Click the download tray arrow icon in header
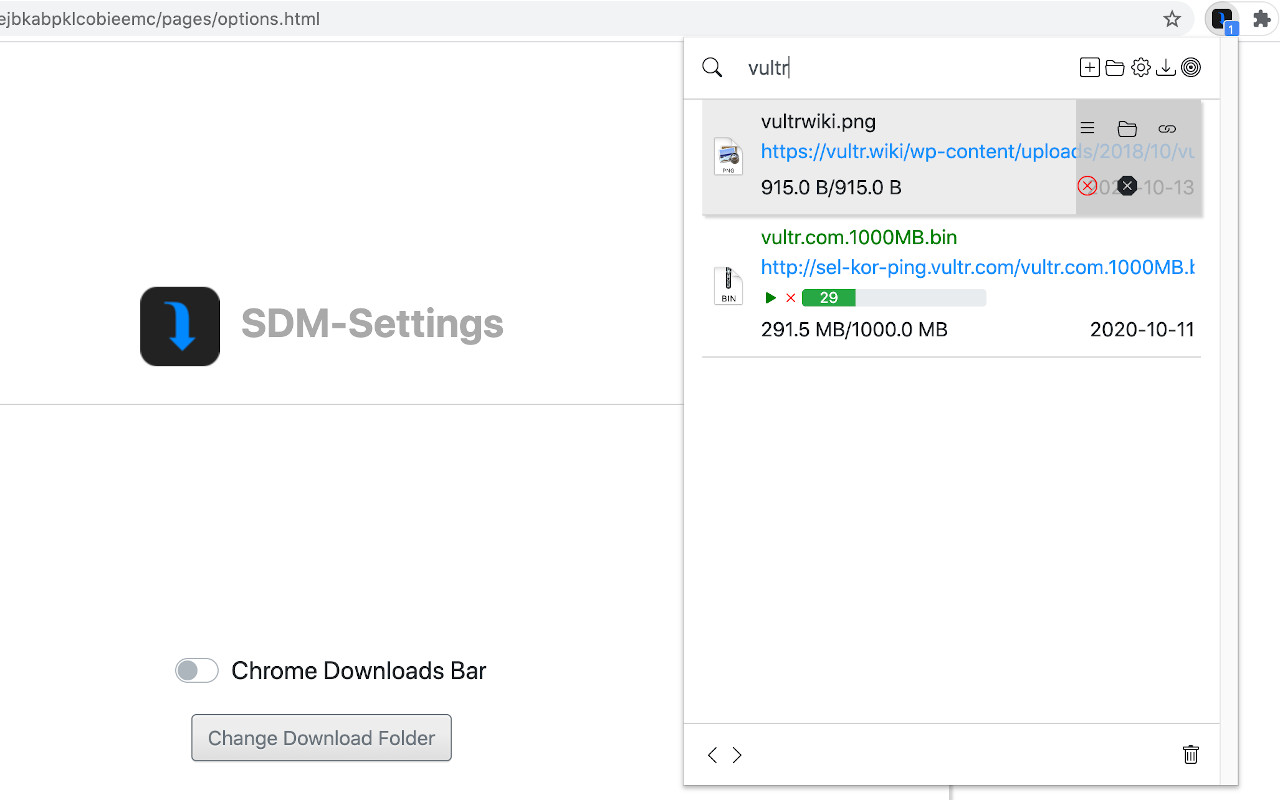1280x800 pixels. coord(1166,67)
